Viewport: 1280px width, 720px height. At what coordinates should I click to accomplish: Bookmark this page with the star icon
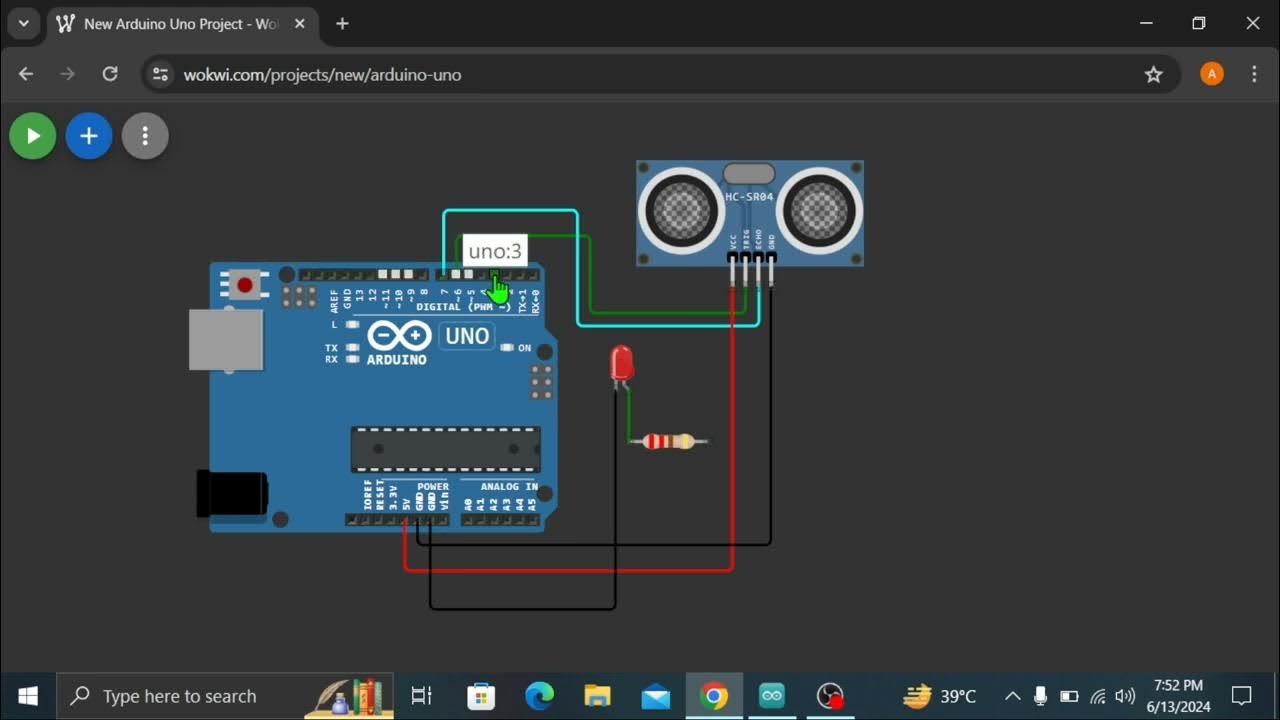pyautogui.click(x=1154, y=74)
